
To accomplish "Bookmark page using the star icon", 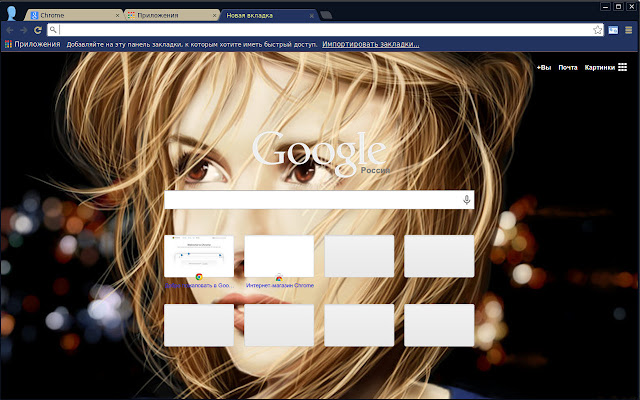I will coord(598,30).
